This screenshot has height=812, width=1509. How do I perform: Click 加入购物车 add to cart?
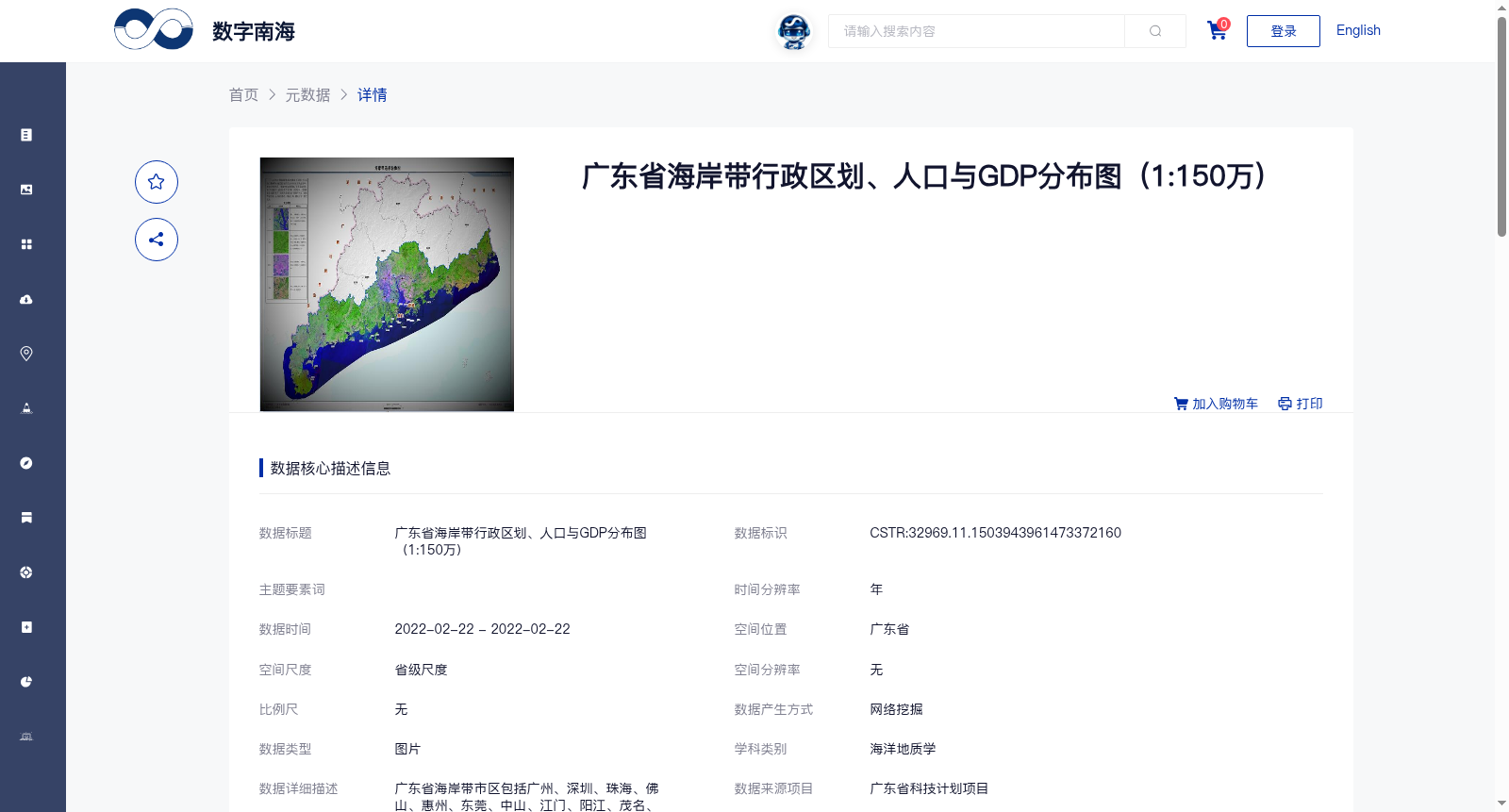pyautogui.click(x=1216, y=404)
